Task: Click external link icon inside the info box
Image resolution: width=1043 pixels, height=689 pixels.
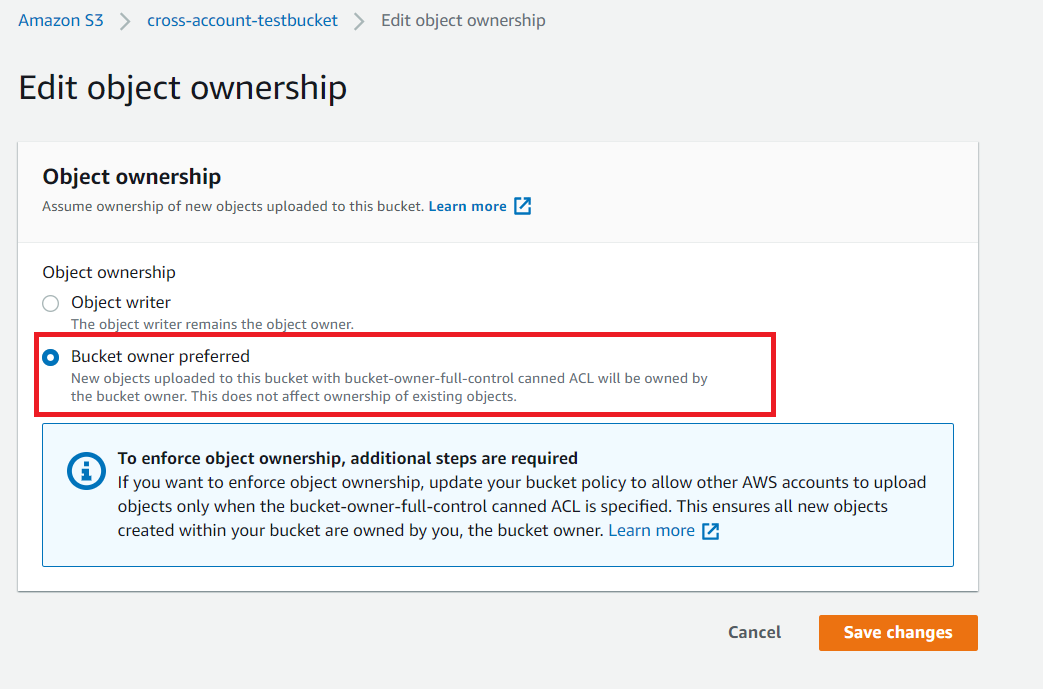Action: tap(710, 531)
